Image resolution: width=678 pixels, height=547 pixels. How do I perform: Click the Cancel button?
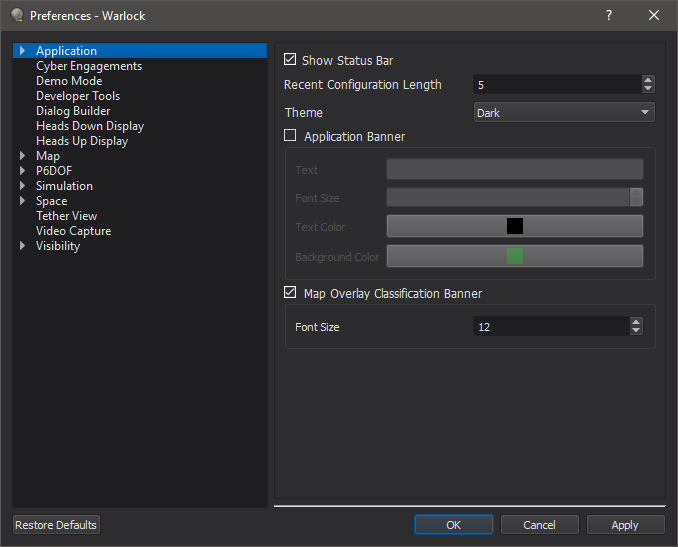pyautogui.click(x=539, y=525)
